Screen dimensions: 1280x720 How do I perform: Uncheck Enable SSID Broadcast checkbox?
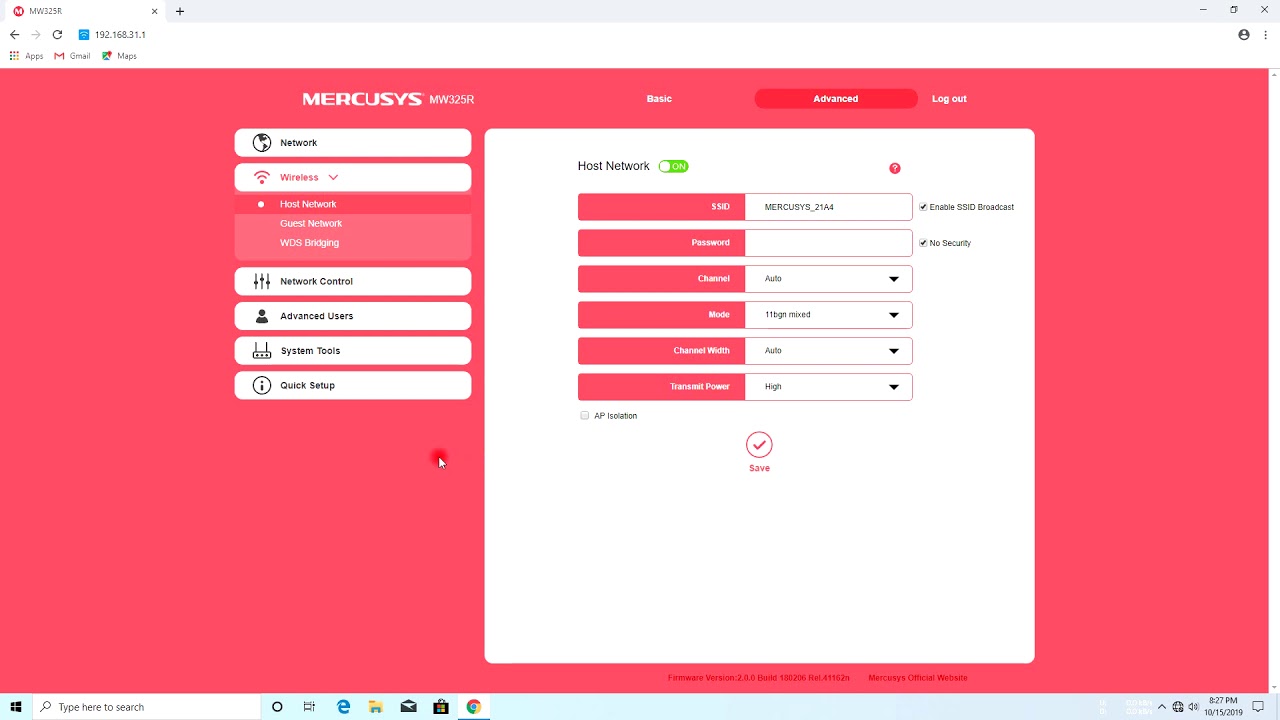[923, 207]
